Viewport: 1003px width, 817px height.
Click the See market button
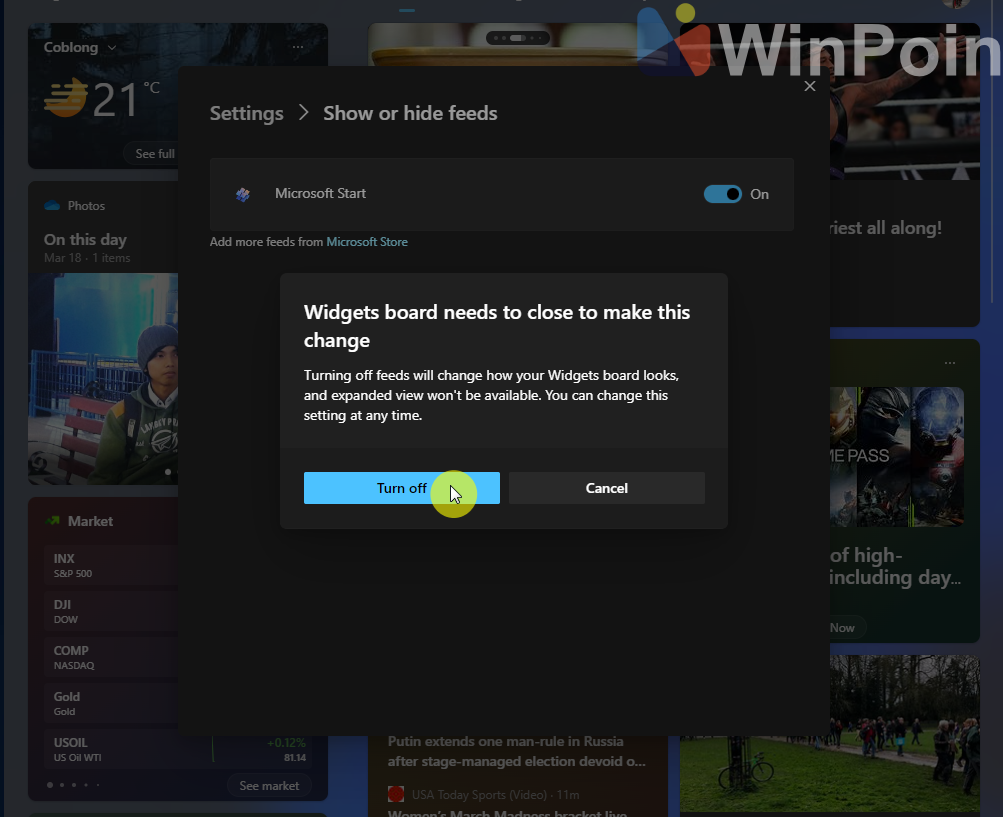(x=268, y=786)
